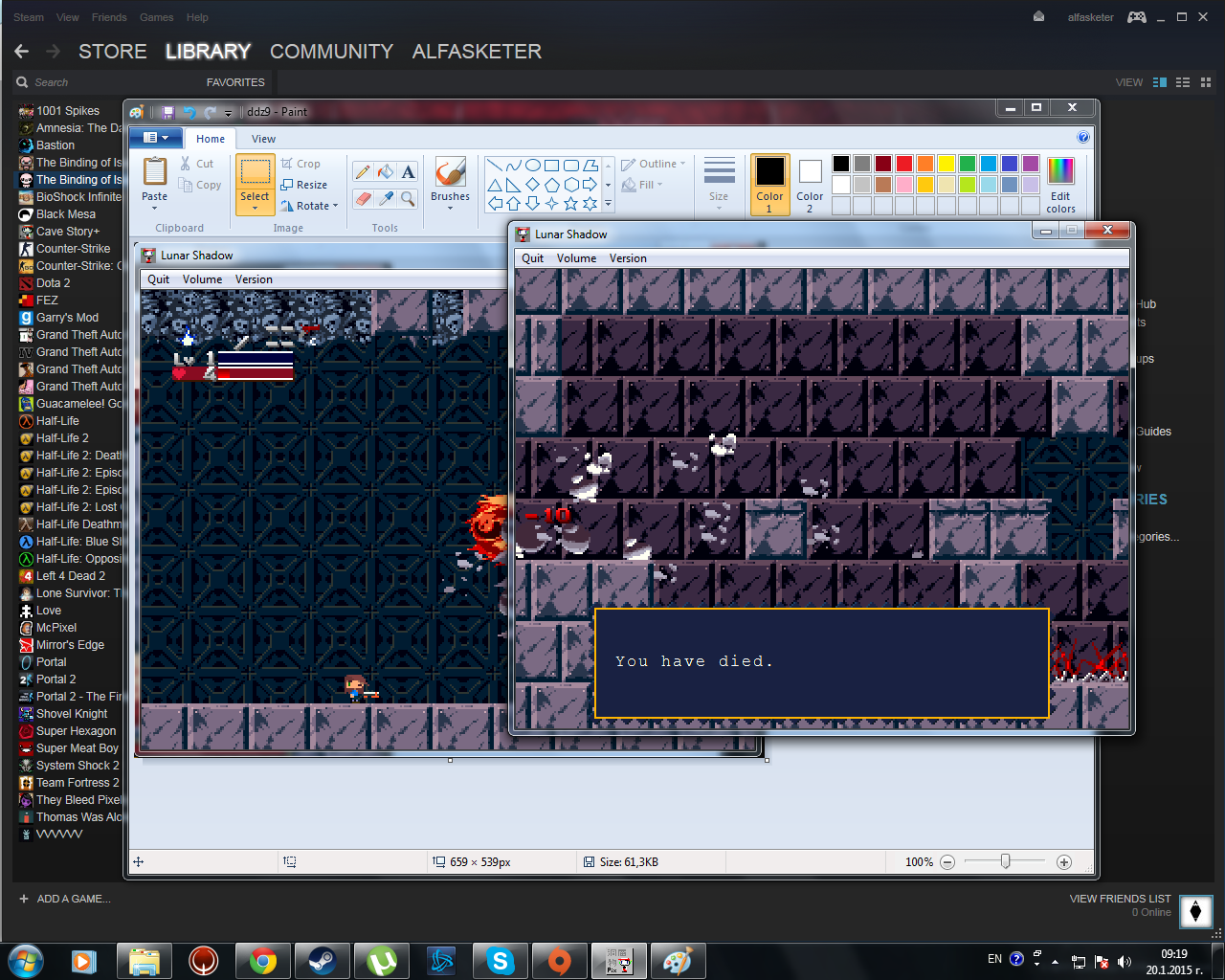Open the Version menu in front Lunar Shadow window
Viewport: 1225px width, 980px height.
click(628, 258)
